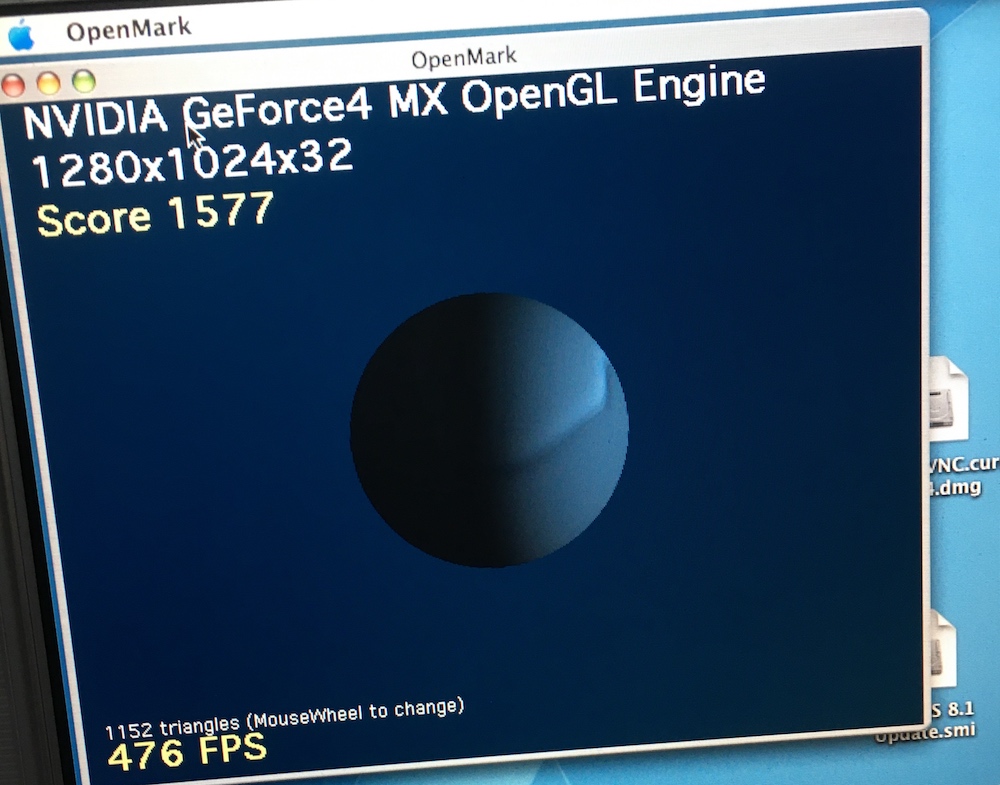
Task: Zoom OpenMark window with green button
Action: pyautogui.click(x=84, y=81)
